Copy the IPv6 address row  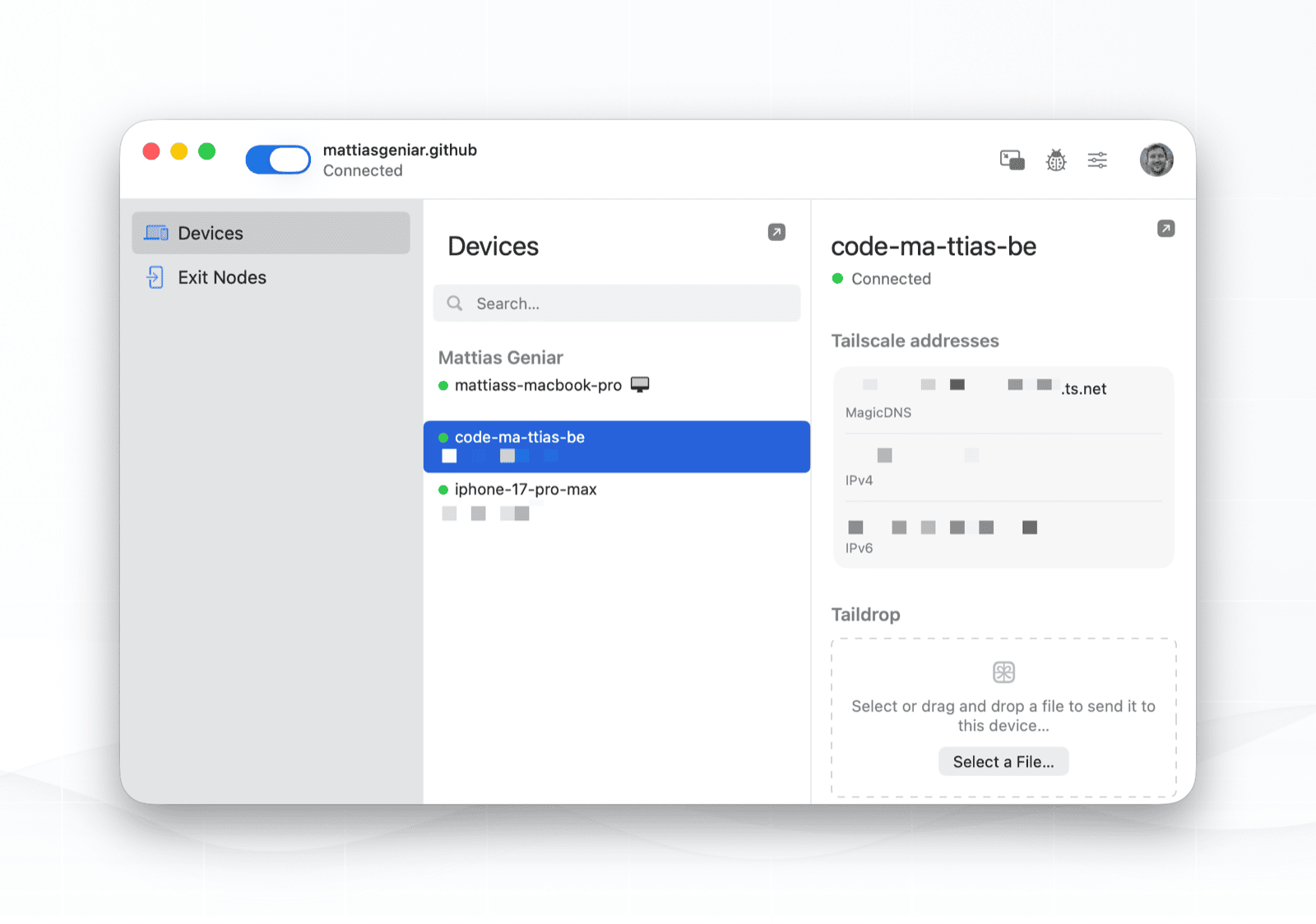point(1003,536)
